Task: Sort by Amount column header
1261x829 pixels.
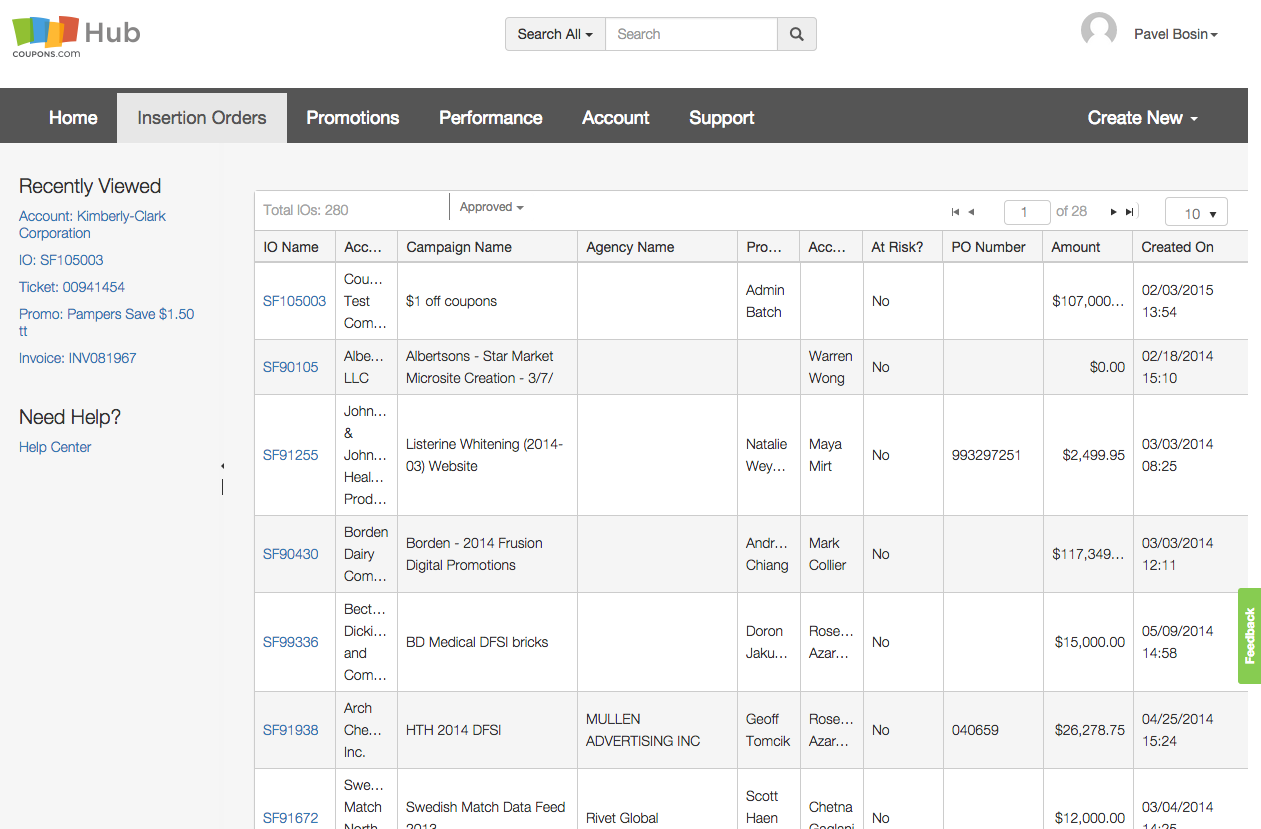Action: [1087, 247]
